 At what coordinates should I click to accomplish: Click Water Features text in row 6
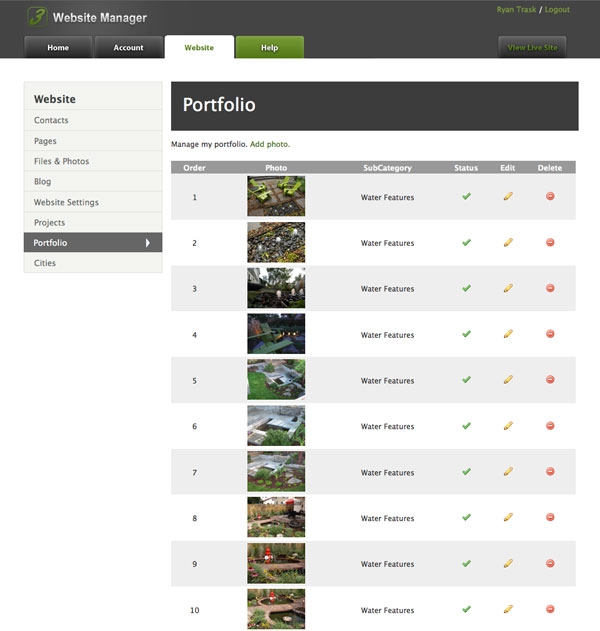point(387,426)
